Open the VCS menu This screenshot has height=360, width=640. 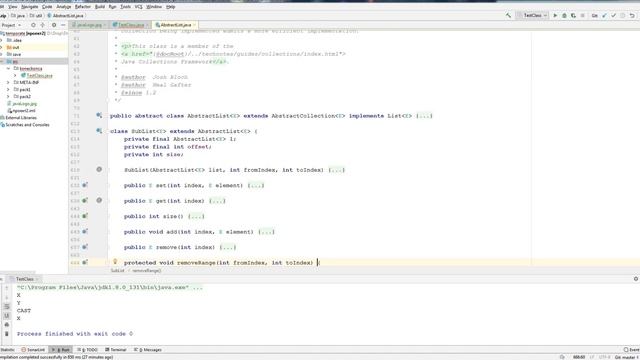[x=139, y=7]
